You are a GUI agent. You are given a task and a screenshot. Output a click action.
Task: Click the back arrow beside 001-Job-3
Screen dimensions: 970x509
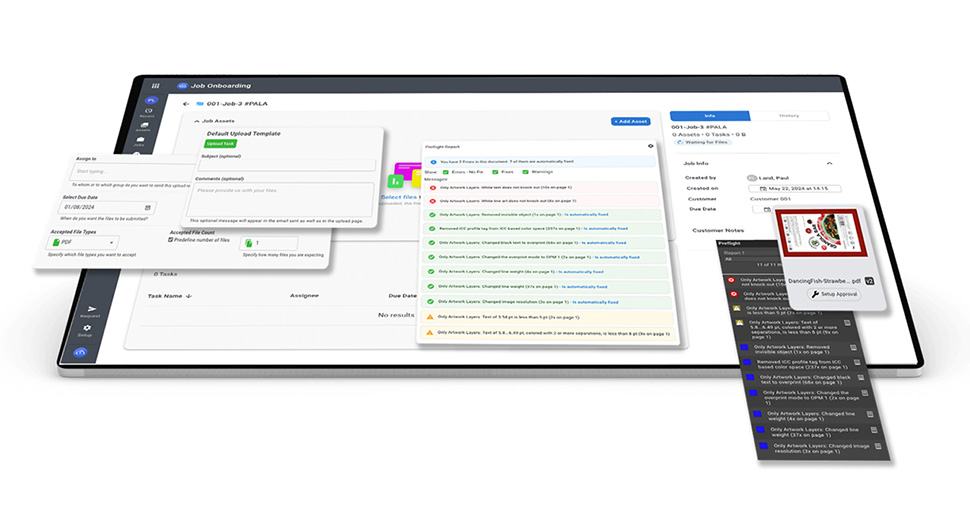coord(186,103)
